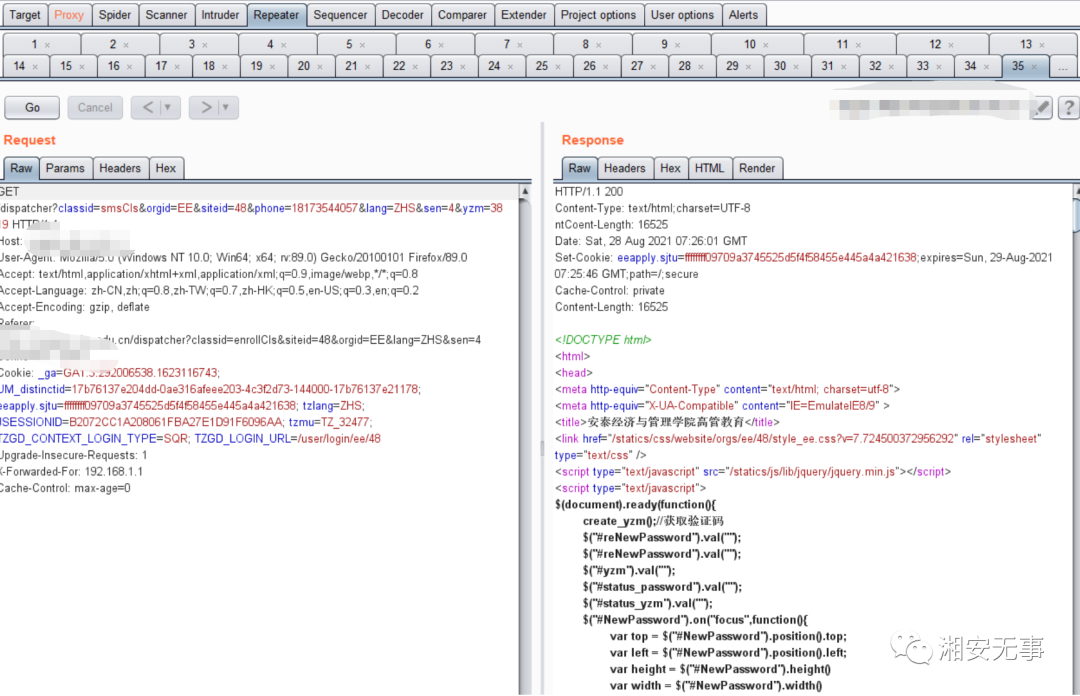The width and height of the screenshot is (1080, 696).
Task: Switch to the Proxy tab
Action: pyautogui.click(x=69, y=14)
